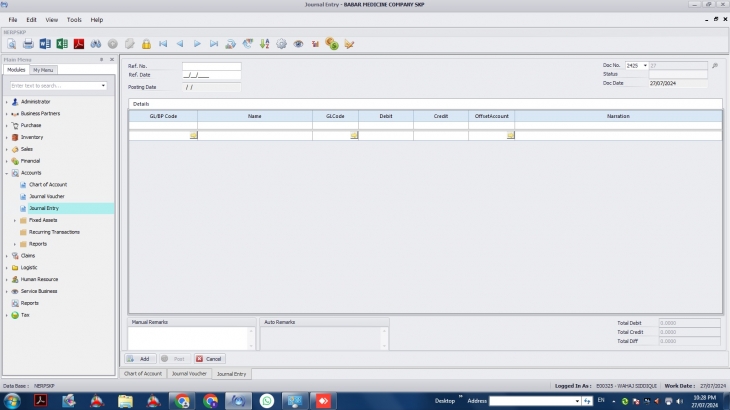
Task: Open WhatsApp from the taskbar
Action: coord(267,401)
